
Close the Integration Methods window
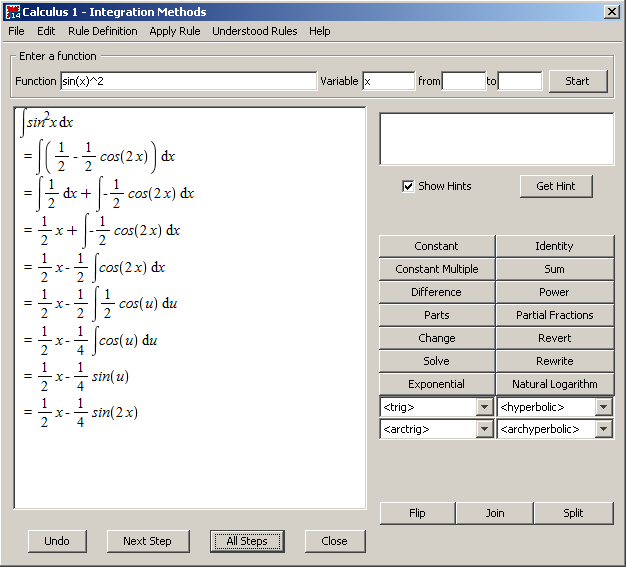612,12
